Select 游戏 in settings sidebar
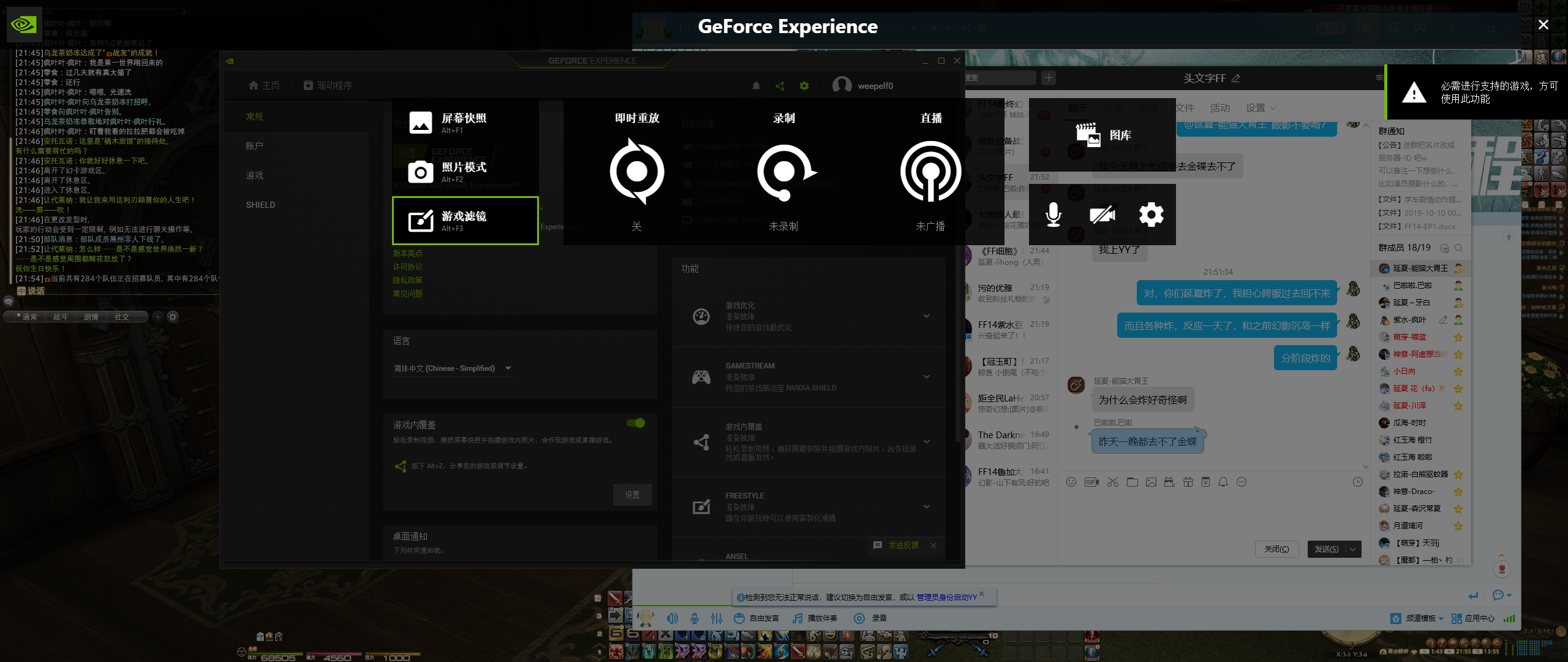1568x662 pixels. pos(254,175)
